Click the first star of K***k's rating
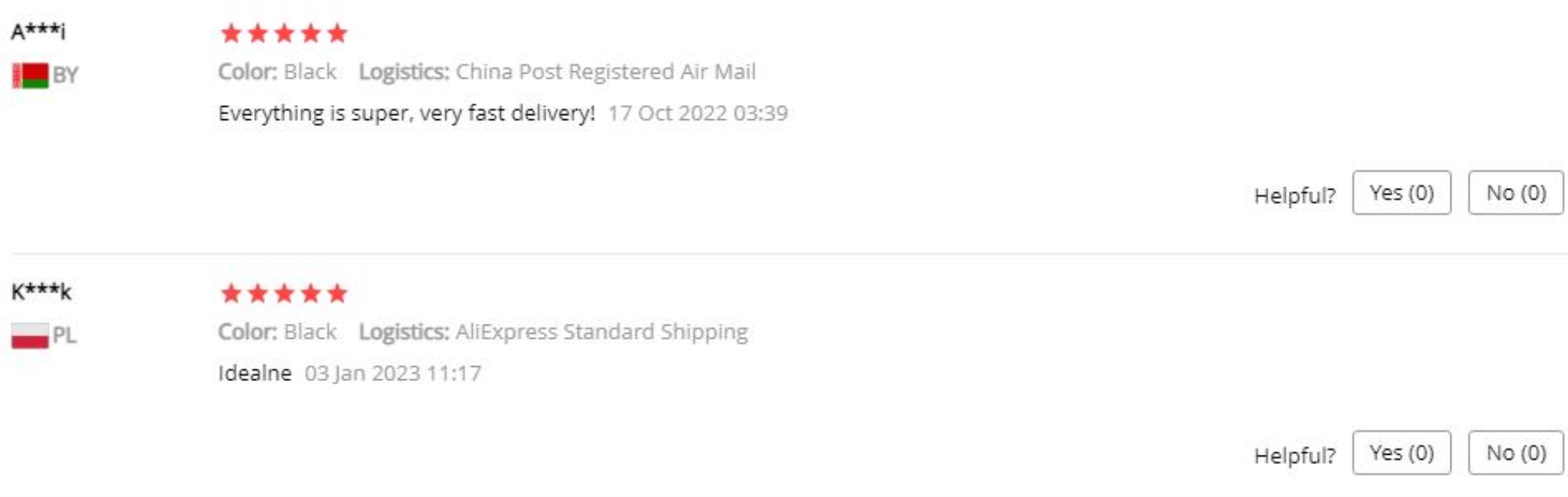The image size is (1568, 497). pyautogui.click(x=230, y=293)
